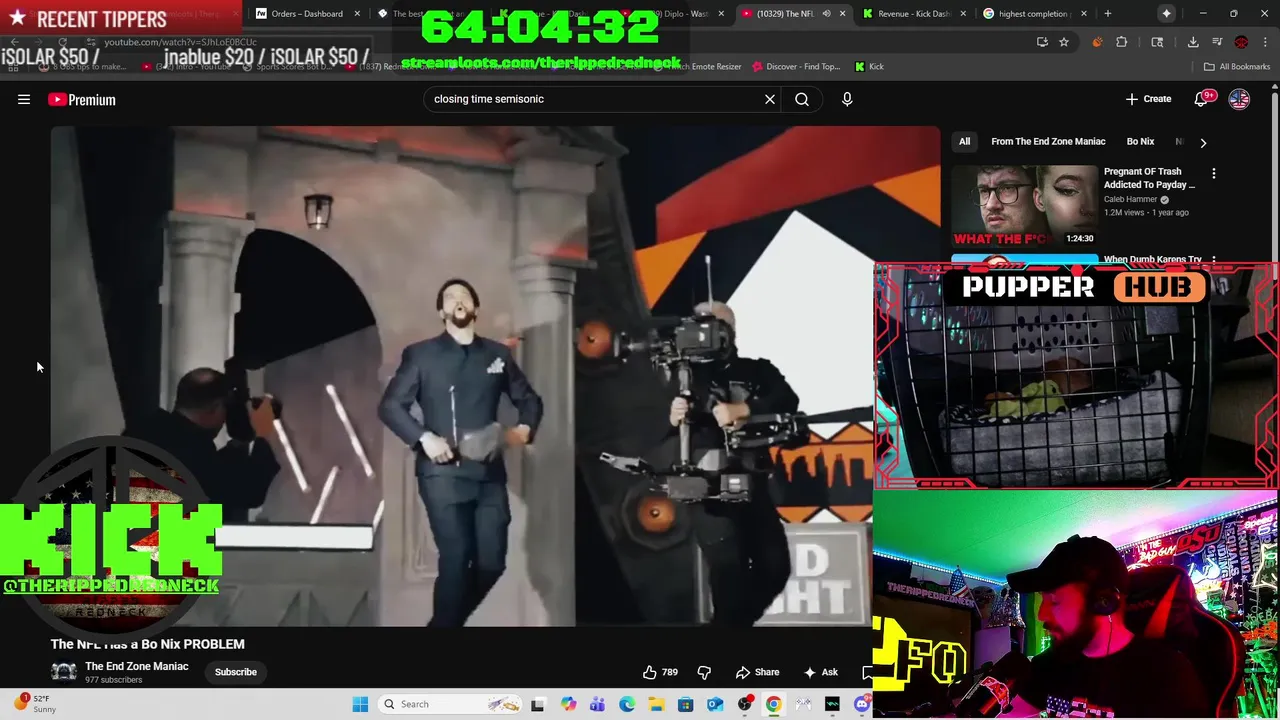Image resolution: width=1280 pixels, height=720 pixels.
Task: Open the Windows Start menu
Action: point(360,704)
